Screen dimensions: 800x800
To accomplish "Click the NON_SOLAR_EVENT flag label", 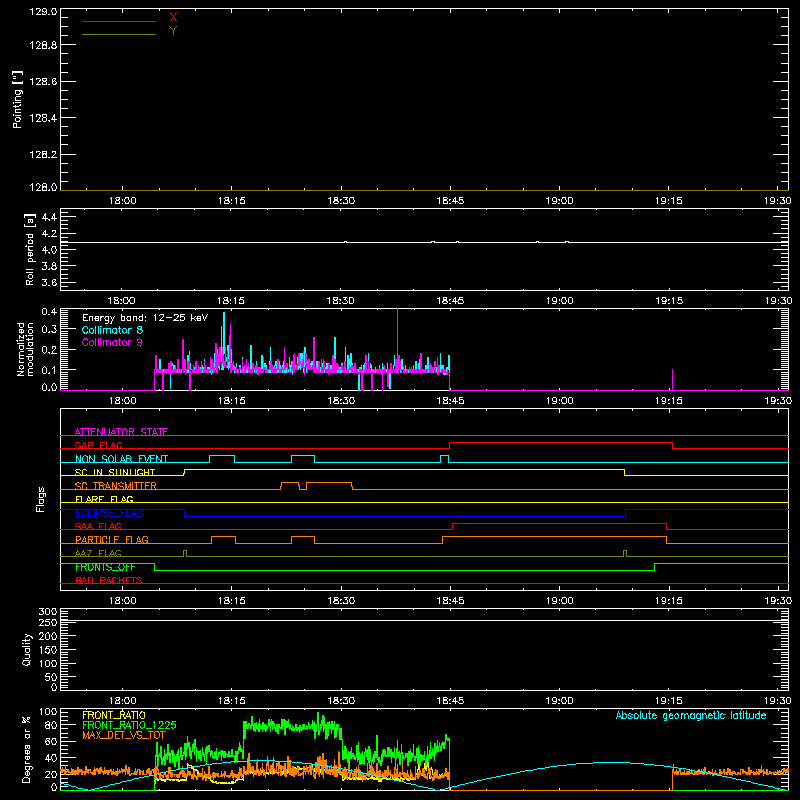I will click(121, 459).
